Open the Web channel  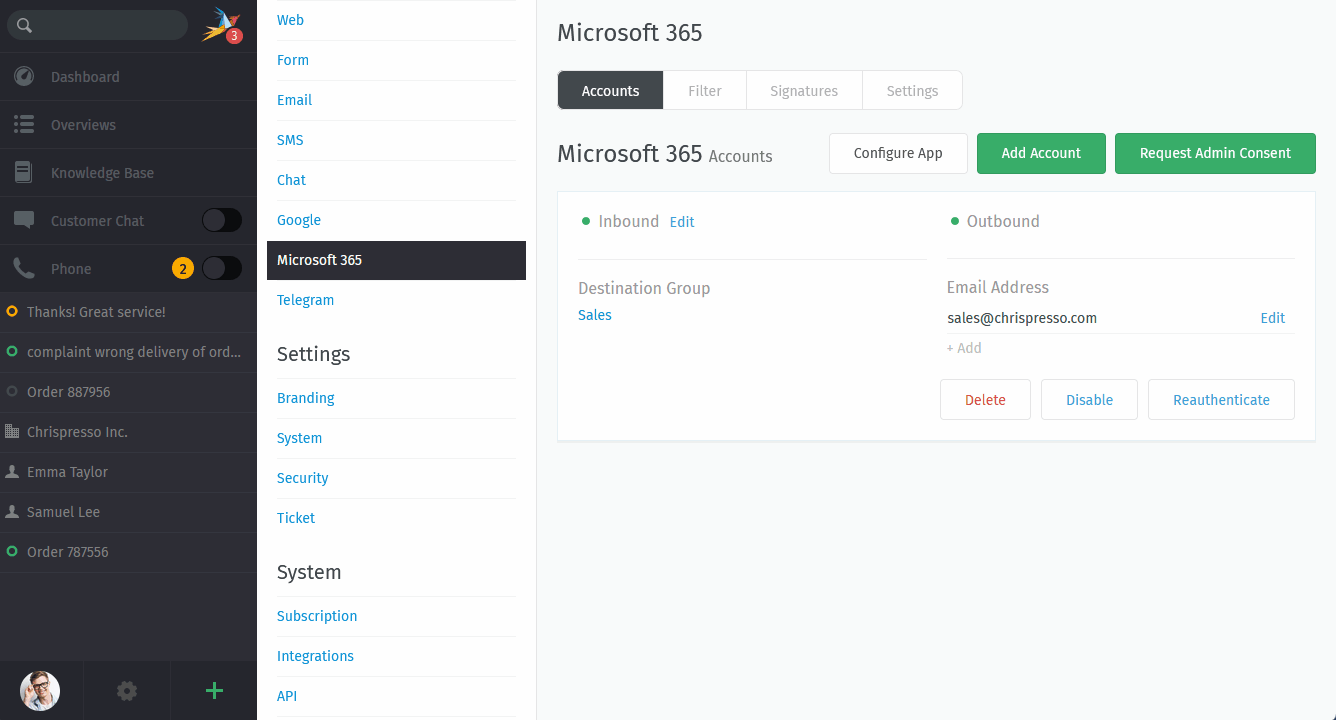click(290, 20)
